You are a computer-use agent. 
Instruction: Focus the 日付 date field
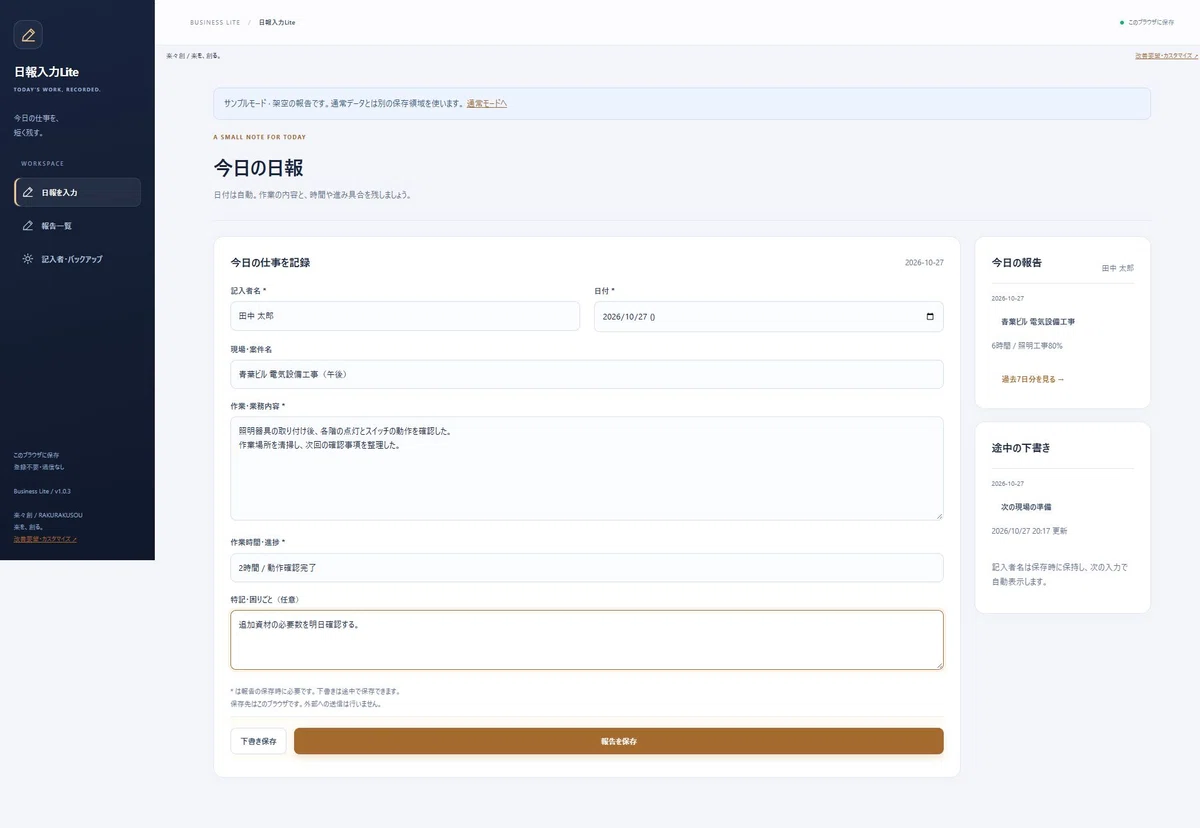point(769,316)
